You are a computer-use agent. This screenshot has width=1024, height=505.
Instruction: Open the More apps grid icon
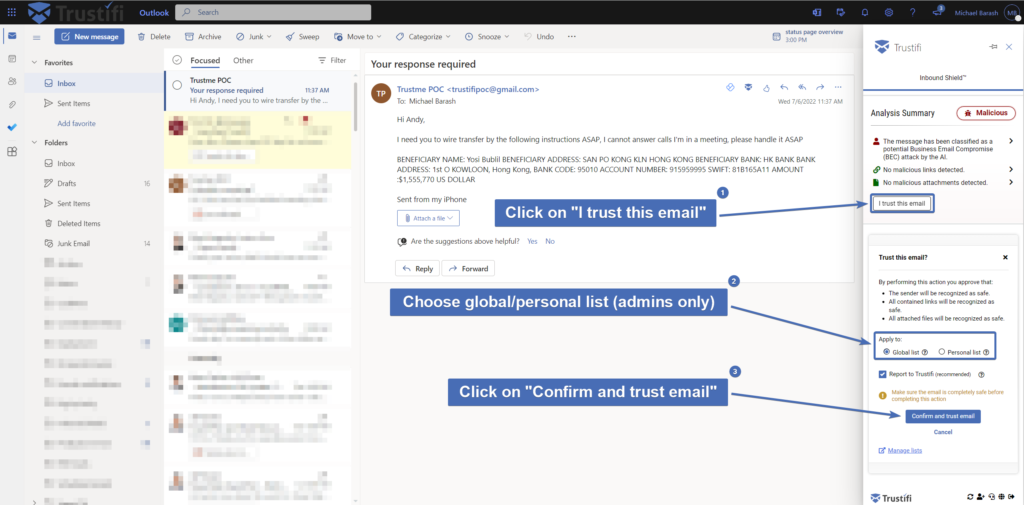click(x=12, y=152)
